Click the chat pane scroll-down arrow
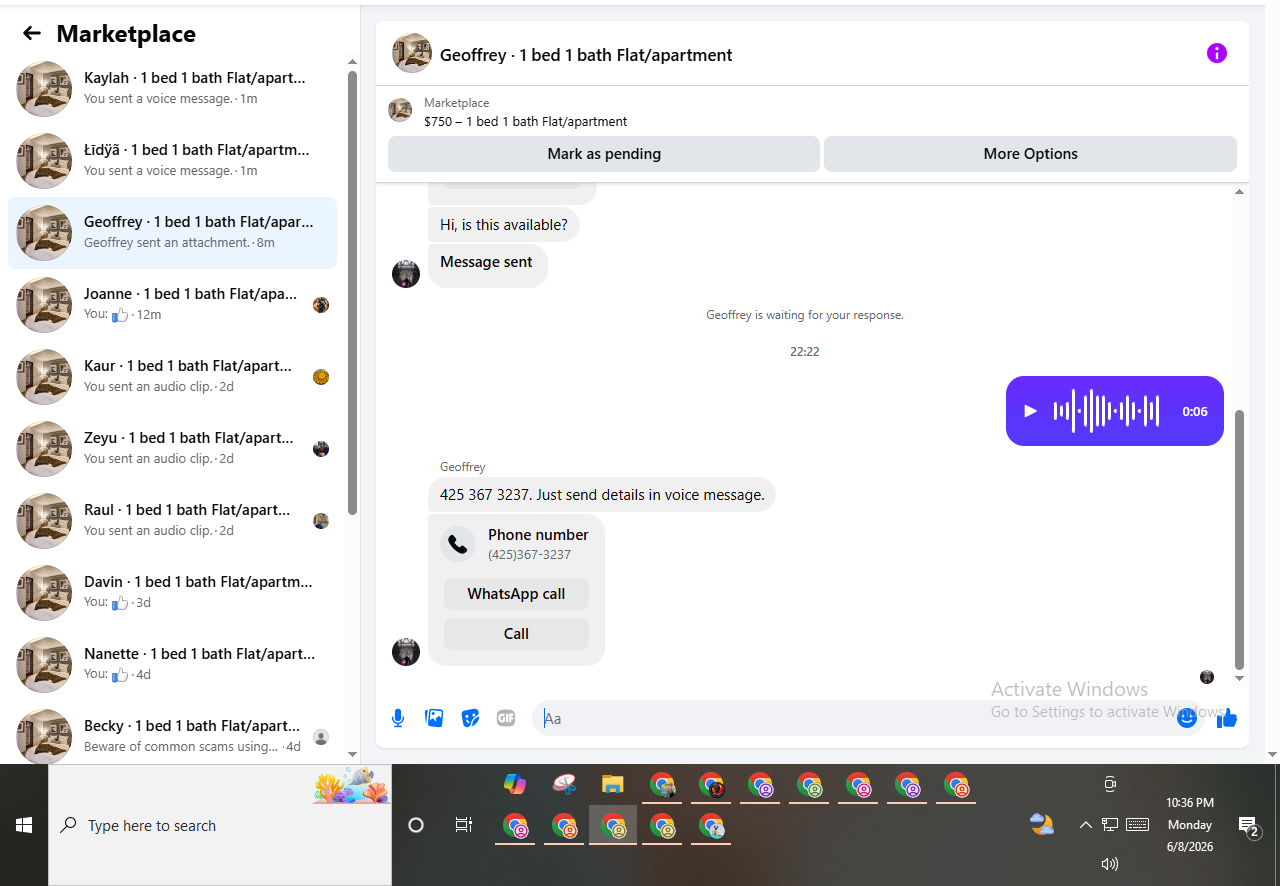1280x886 pixels. pos(1240,679)
